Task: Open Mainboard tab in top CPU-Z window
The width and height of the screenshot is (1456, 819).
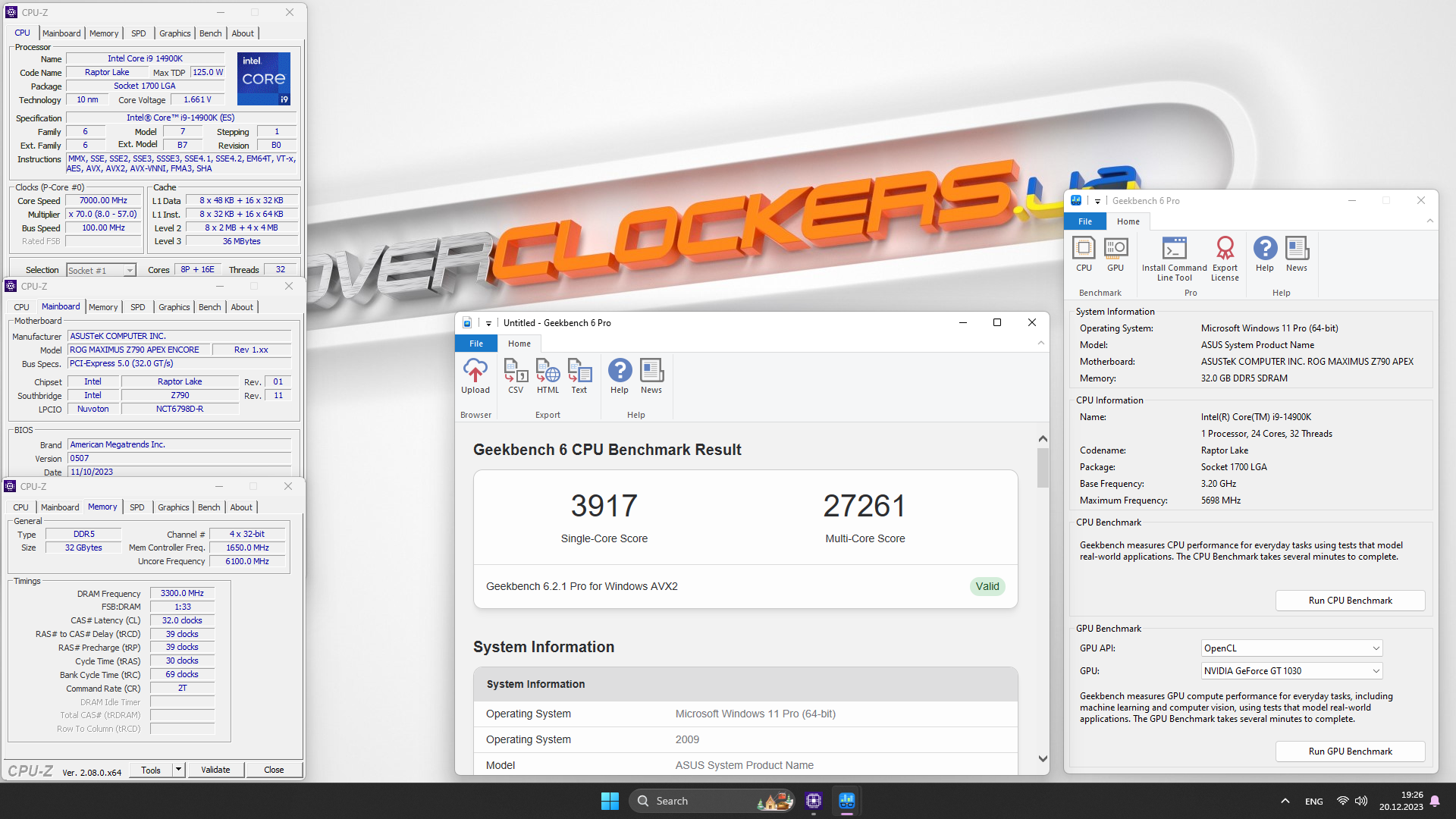Action: (61, 33)
